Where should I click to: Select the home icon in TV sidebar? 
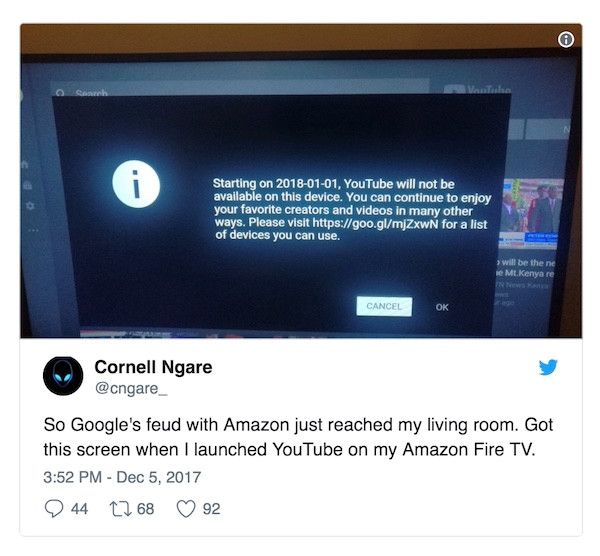click(25, 165)
